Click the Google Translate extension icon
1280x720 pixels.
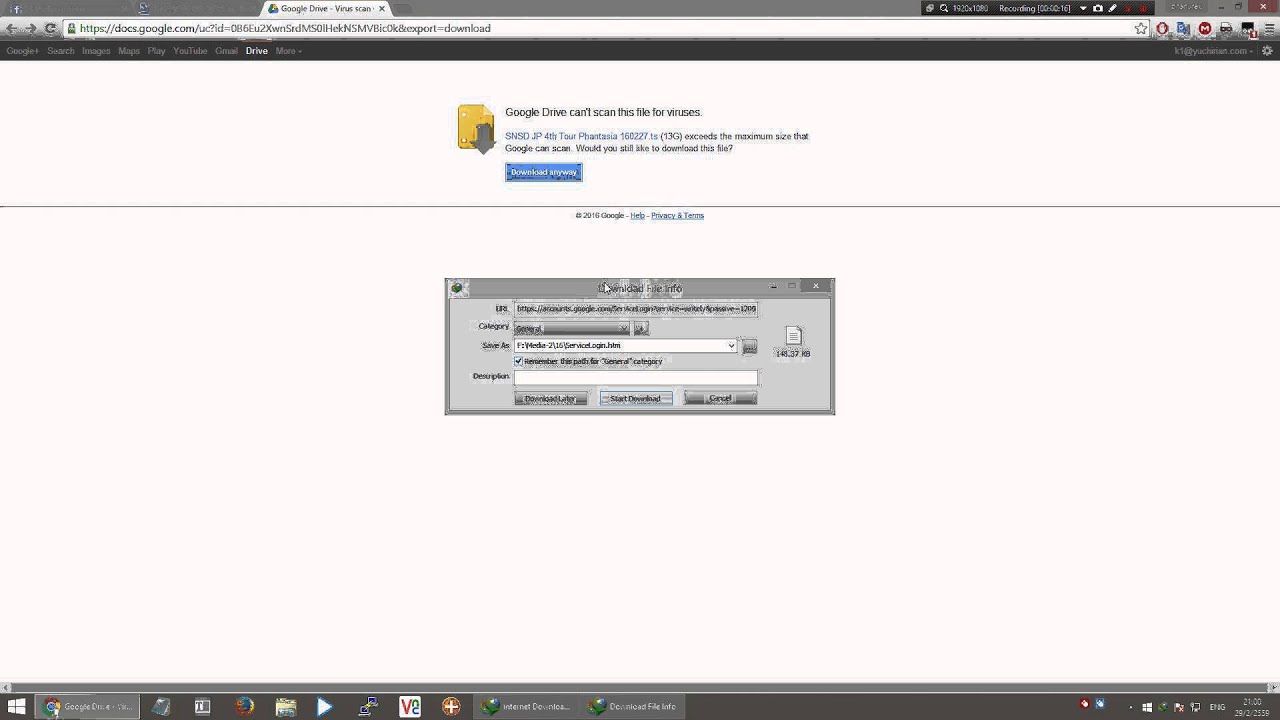(1184, 28)
